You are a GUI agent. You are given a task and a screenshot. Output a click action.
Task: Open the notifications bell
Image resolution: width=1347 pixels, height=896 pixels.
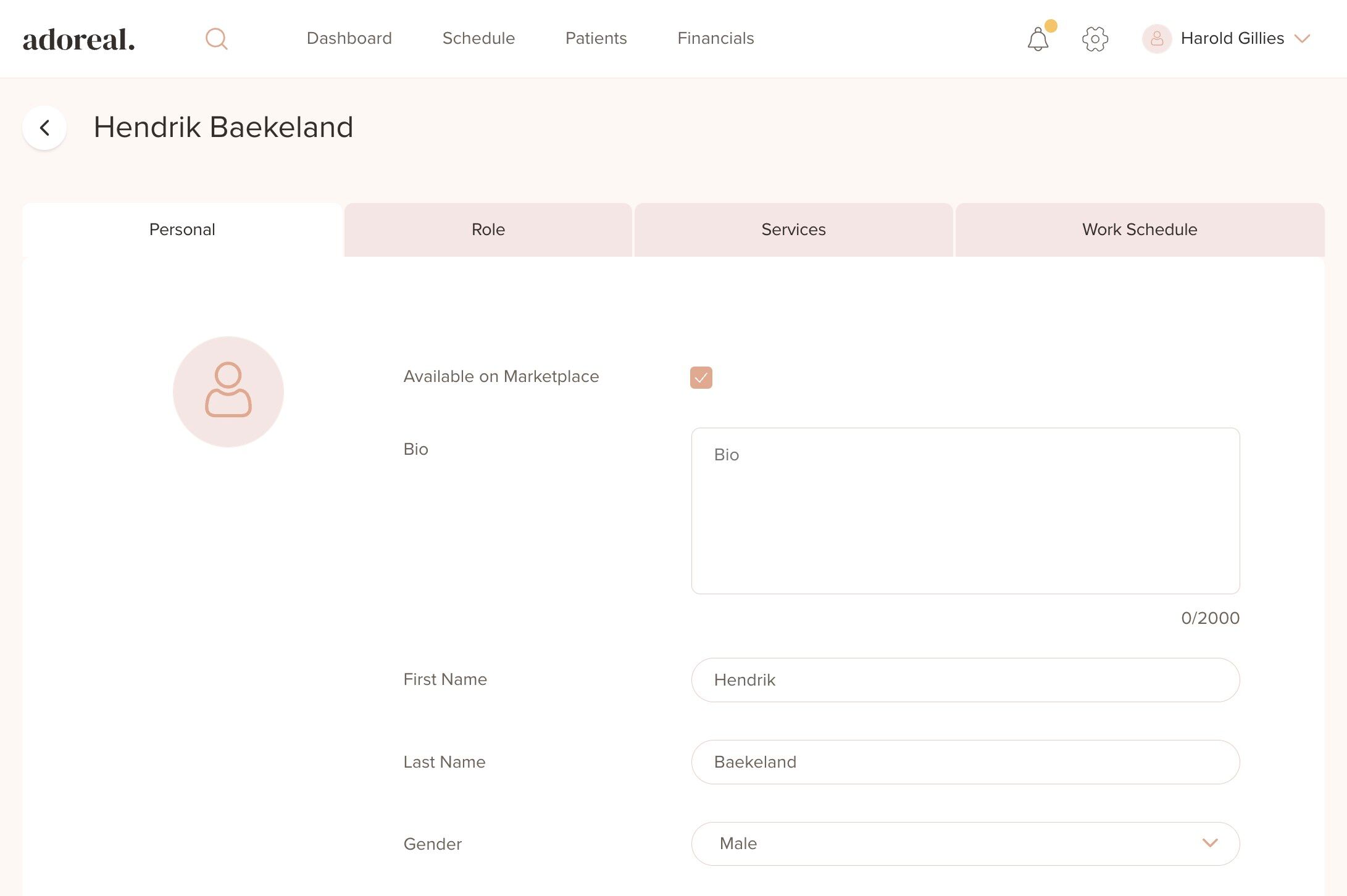click(1038, 39)
